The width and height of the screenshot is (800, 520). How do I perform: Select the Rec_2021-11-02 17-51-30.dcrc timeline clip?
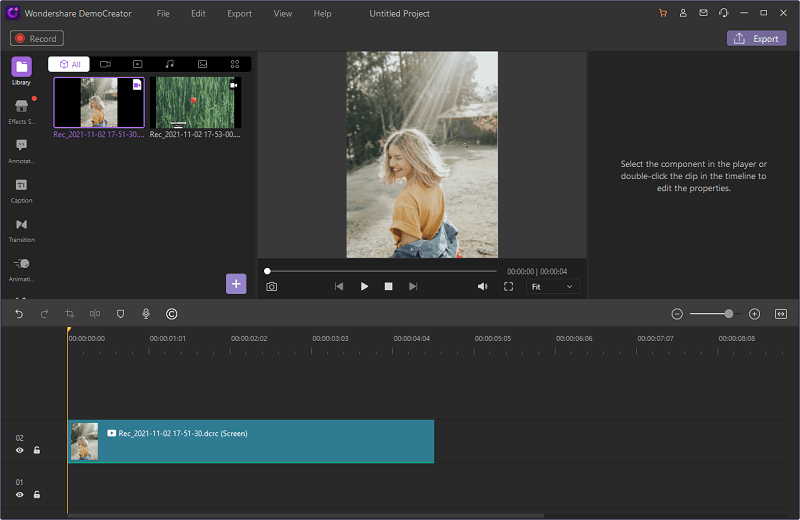[x=251, y=441]
